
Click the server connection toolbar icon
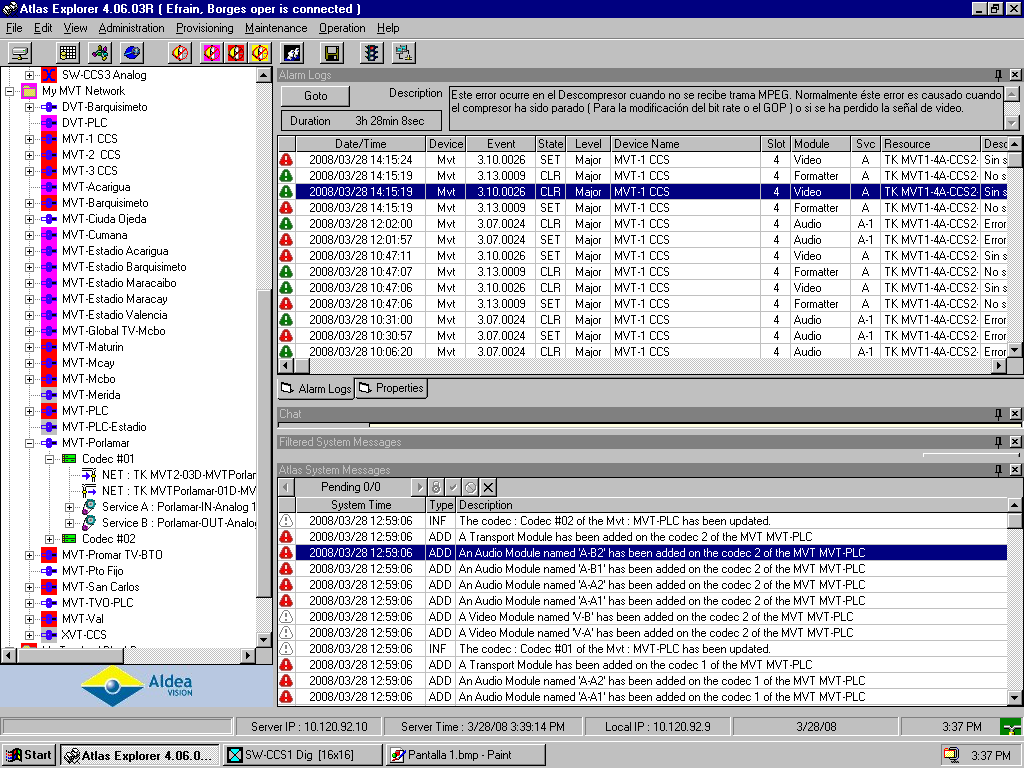click(20, 53)
